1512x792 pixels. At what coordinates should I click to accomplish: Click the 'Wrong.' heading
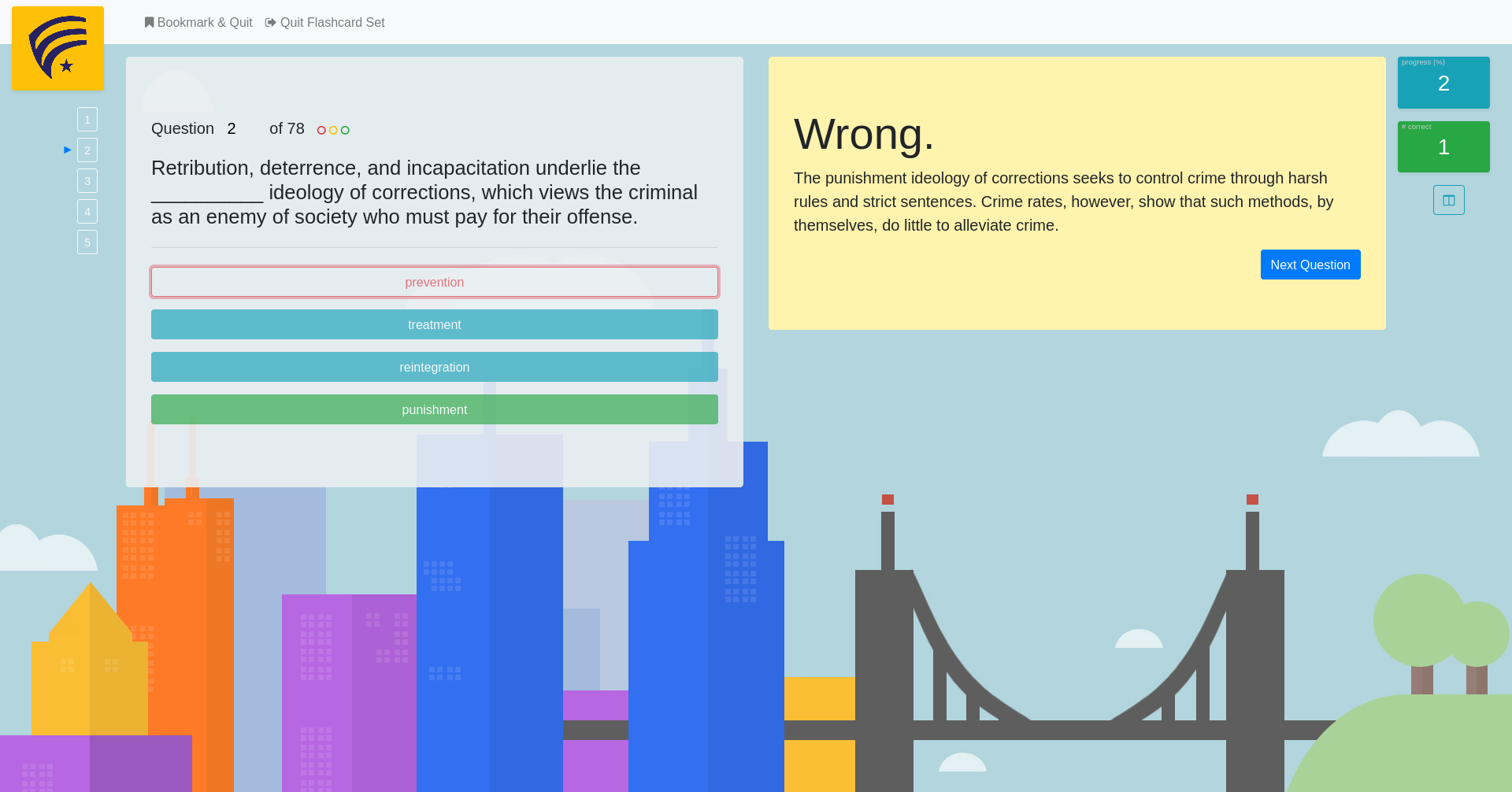(864, 134)
